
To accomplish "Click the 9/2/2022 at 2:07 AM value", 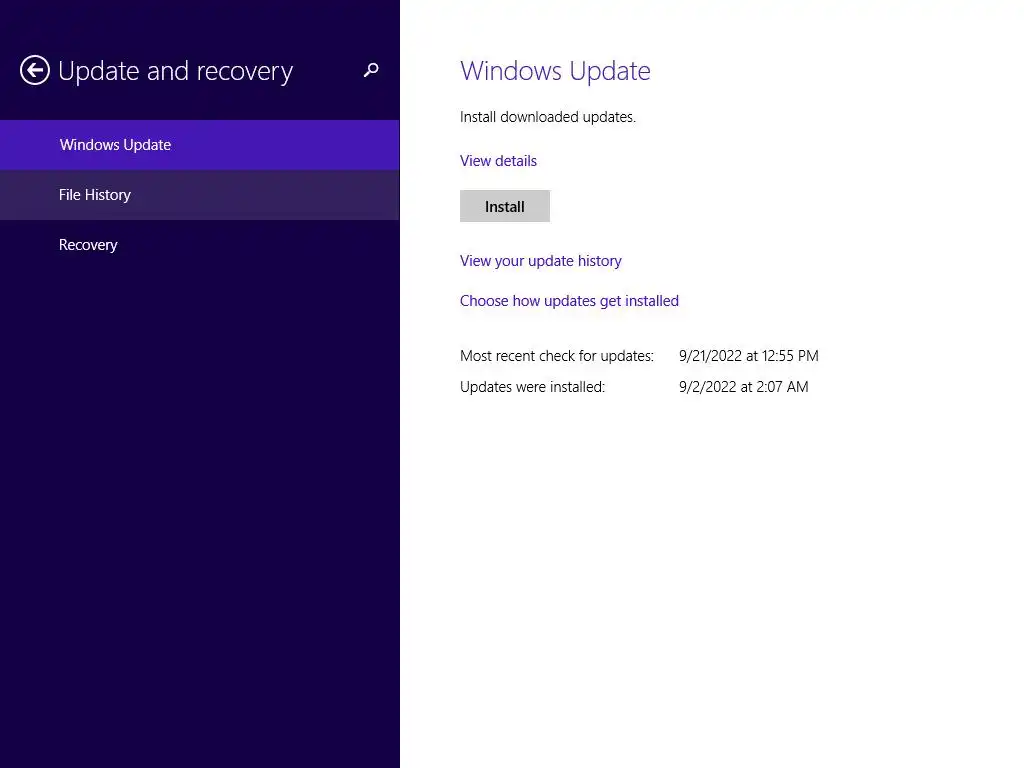I will pyautogui.click(x=743, y=387).
